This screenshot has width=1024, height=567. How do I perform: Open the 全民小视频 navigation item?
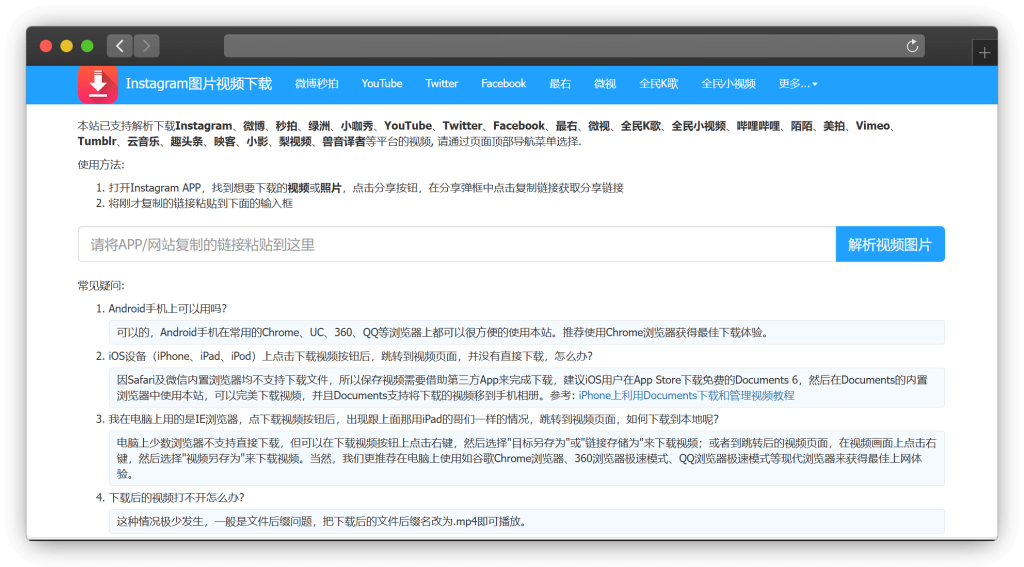(728, 84)
